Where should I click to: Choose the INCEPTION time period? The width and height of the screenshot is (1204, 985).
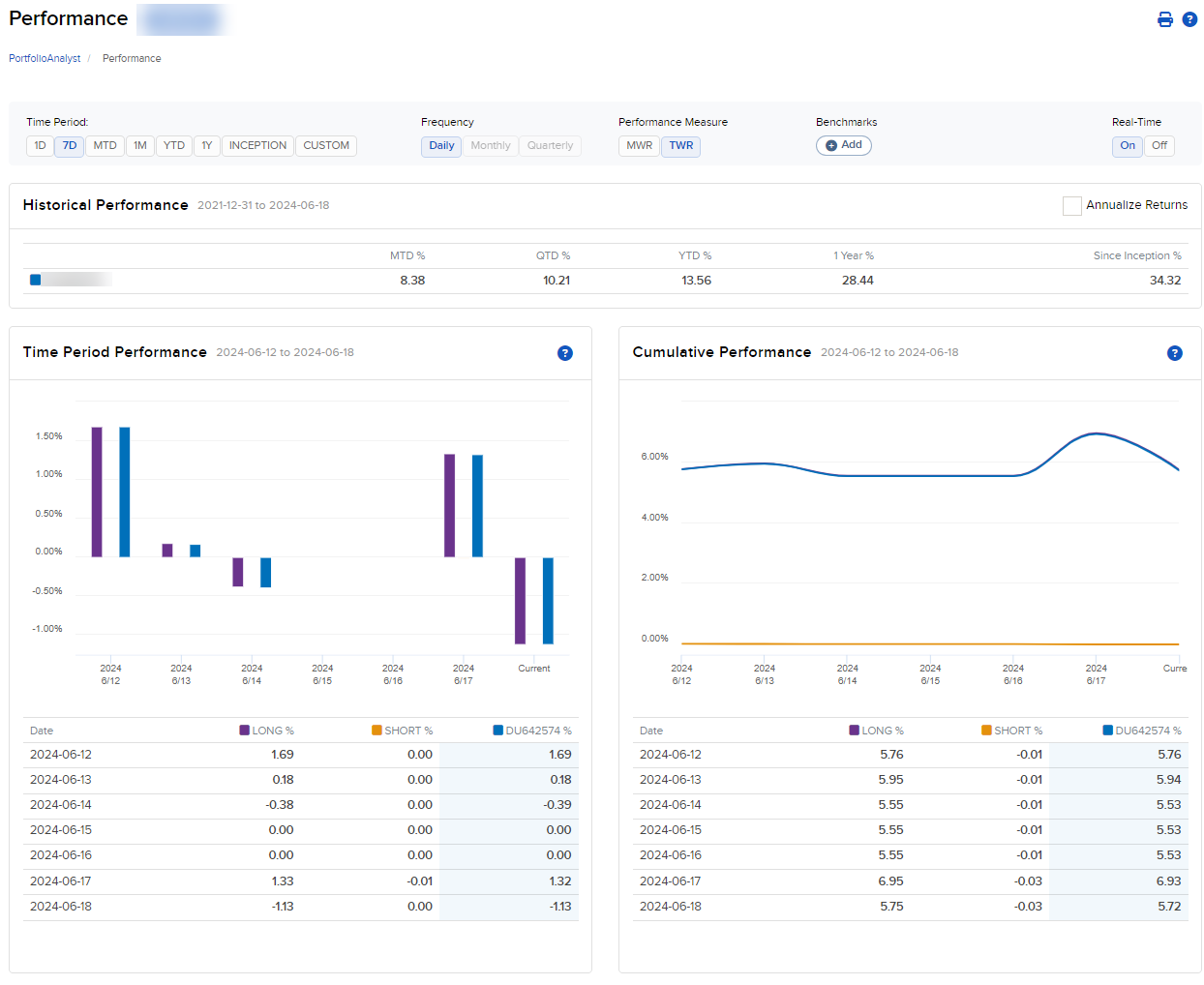pyautogui.click(x=256, y=145)
